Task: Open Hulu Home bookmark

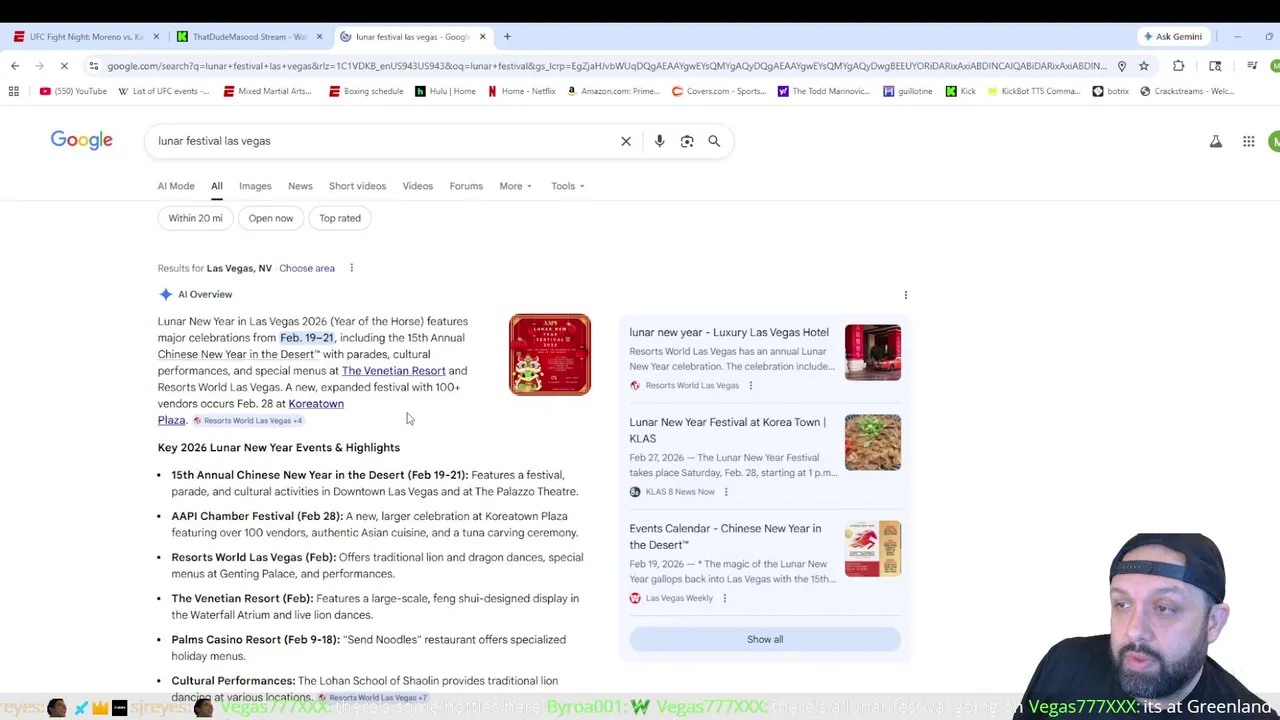Action: click(x=445, y=91)
